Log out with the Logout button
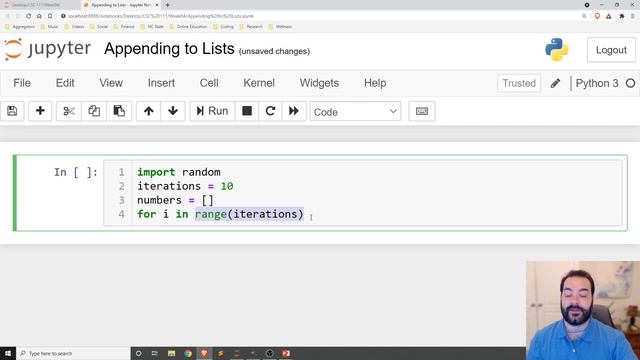This screenshot has height=360, width=640. click(611, 50)
